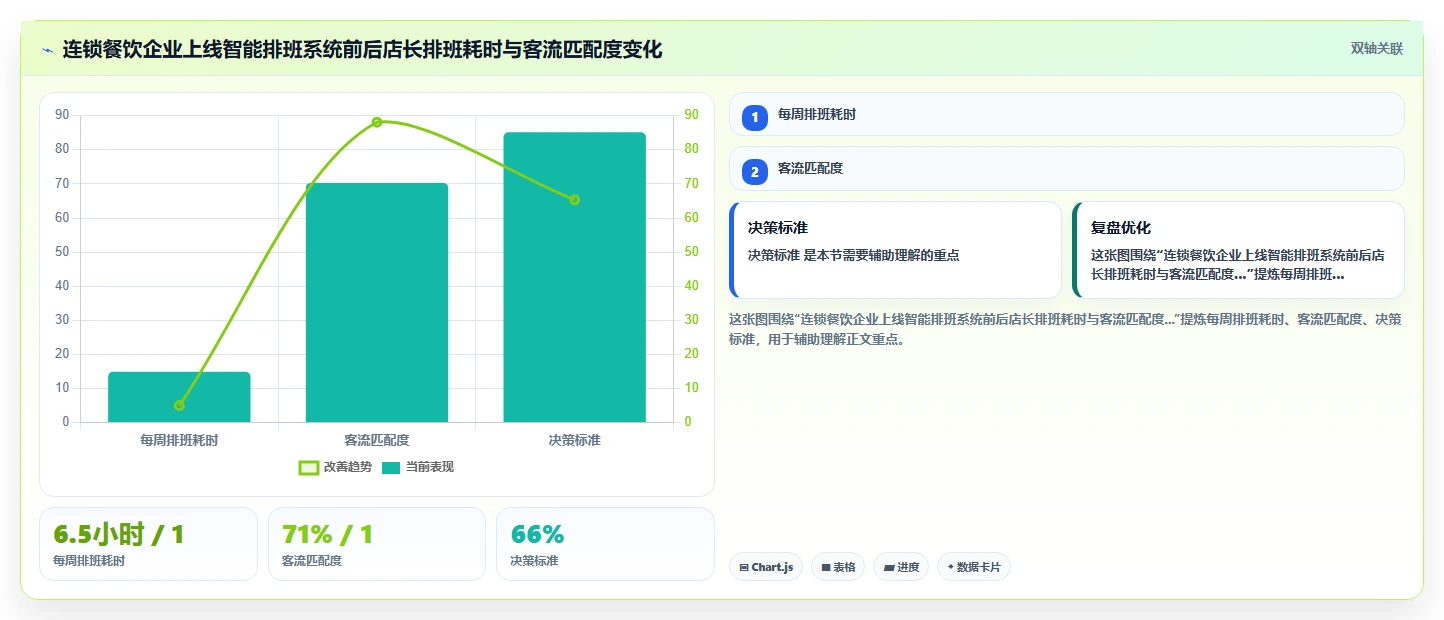Click the icon inside the Chart.js chip
1444x620 pixels.
click(744, 568)
